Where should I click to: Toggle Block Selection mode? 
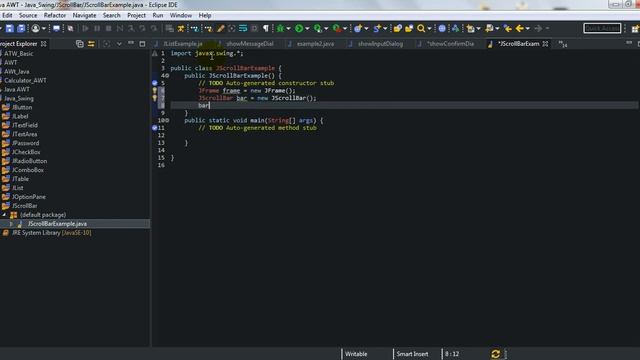pyautogui.click(x=254, y=28)
